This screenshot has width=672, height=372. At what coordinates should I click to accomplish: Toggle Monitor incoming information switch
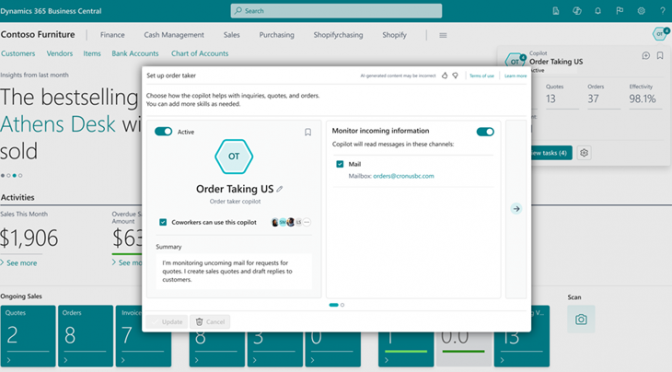tap(485, 132)
